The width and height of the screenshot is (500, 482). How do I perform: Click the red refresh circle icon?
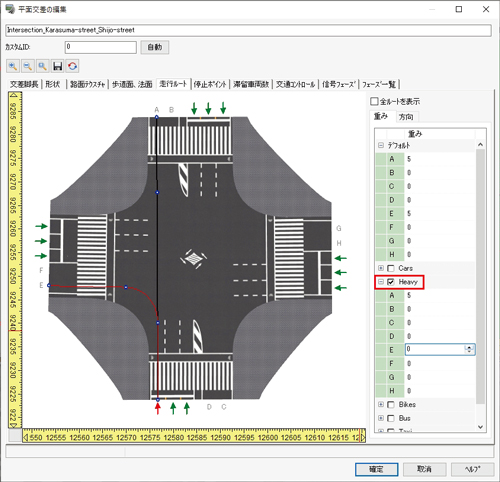point(72,66)
